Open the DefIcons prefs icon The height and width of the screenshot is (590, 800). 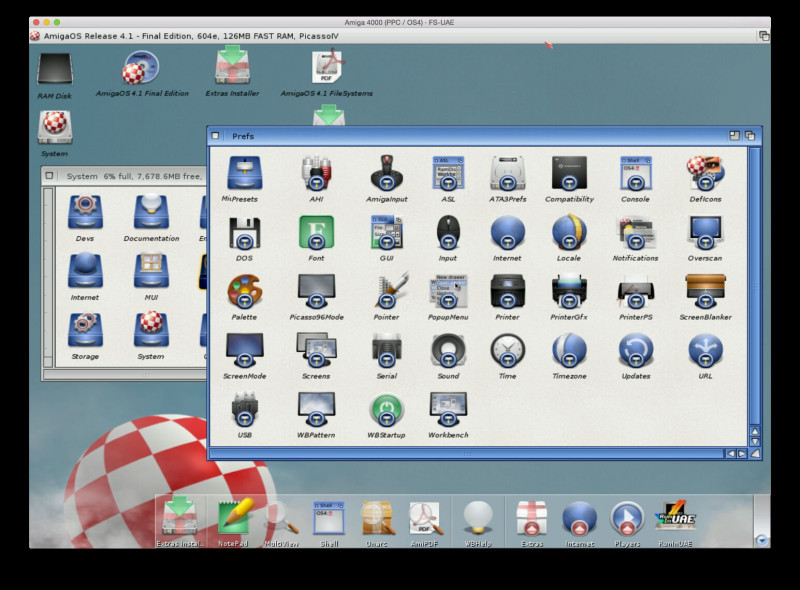(x=705, y=174)
